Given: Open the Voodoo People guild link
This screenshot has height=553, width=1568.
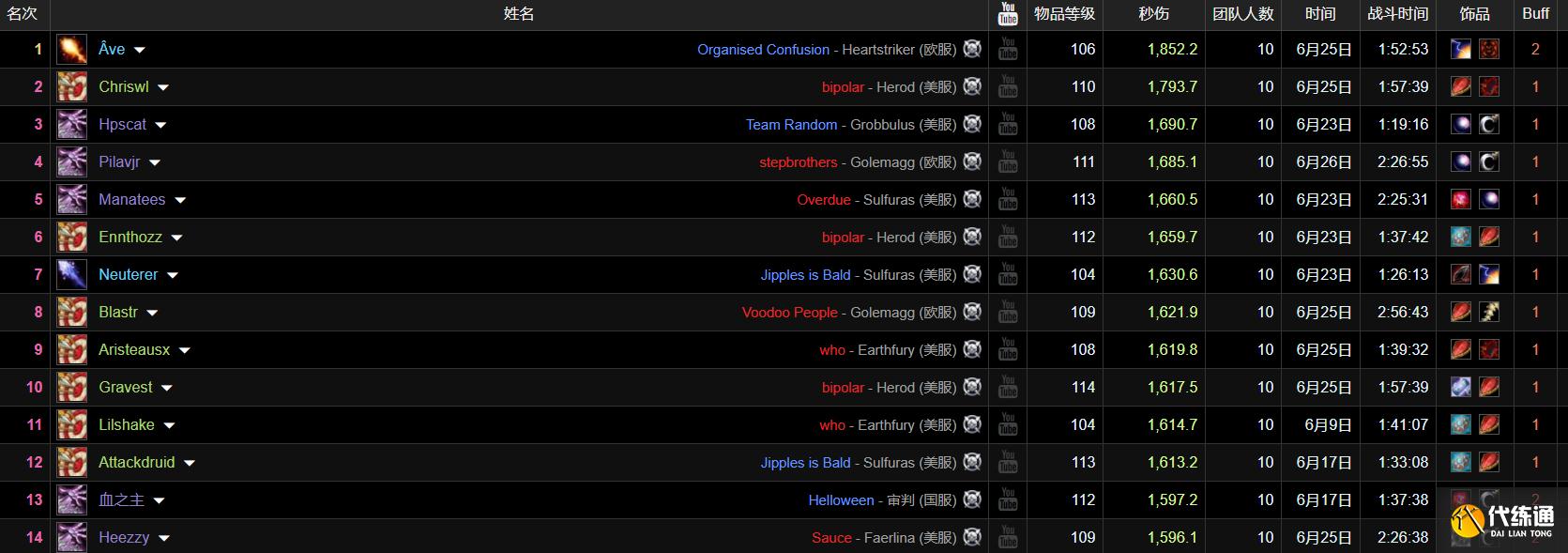Looking at the screenshot, I should (789, 313).
